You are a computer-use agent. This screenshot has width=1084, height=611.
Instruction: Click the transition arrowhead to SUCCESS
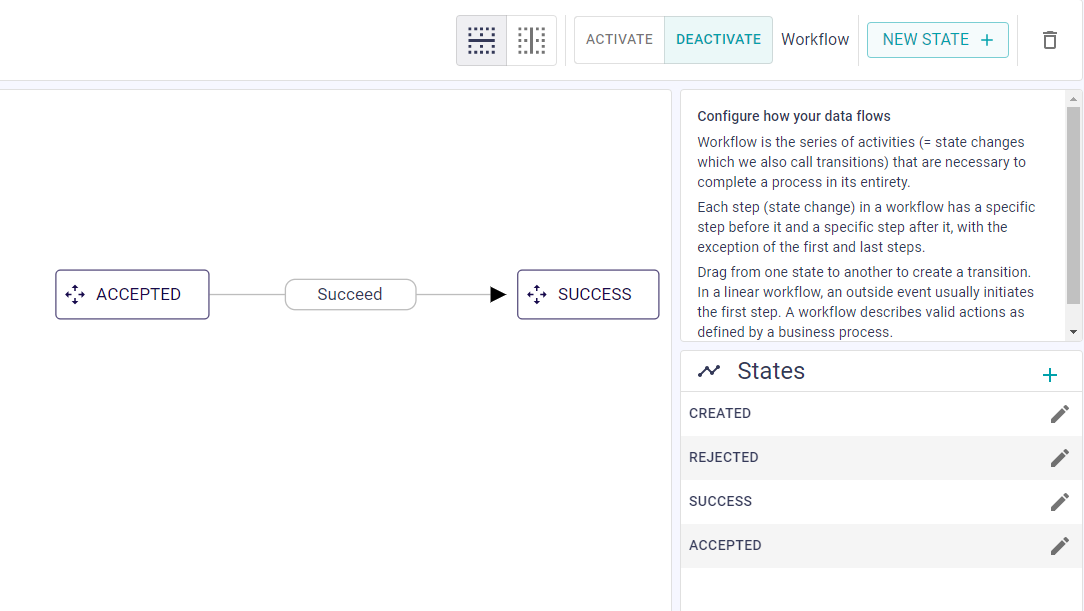click(x=498, y=294)
